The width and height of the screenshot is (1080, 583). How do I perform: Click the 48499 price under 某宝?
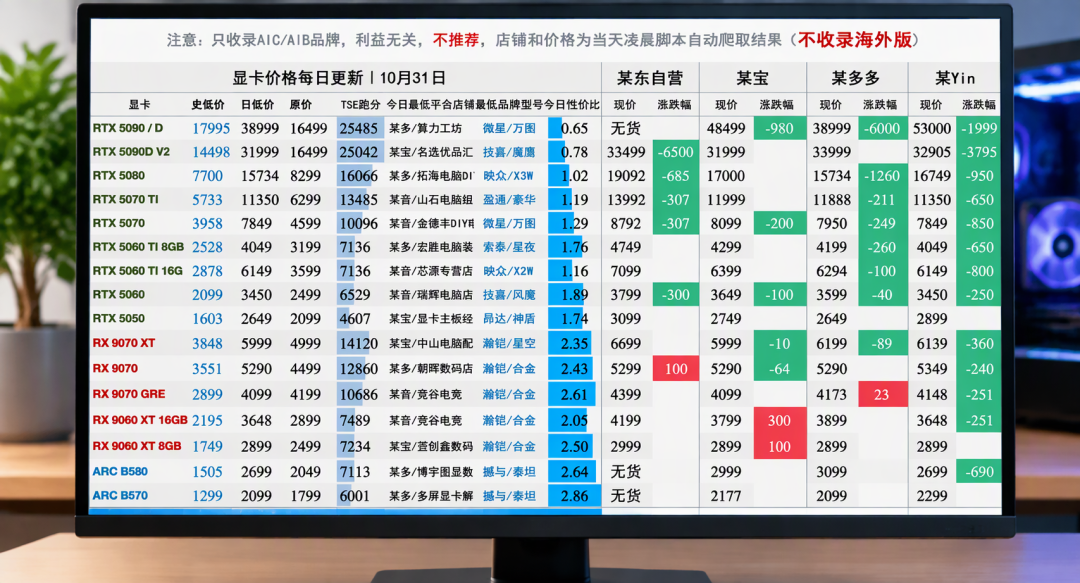726,128
